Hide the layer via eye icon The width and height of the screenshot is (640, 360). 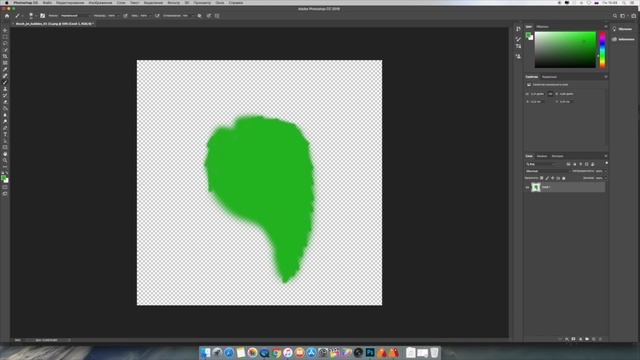tap(527, 187)
